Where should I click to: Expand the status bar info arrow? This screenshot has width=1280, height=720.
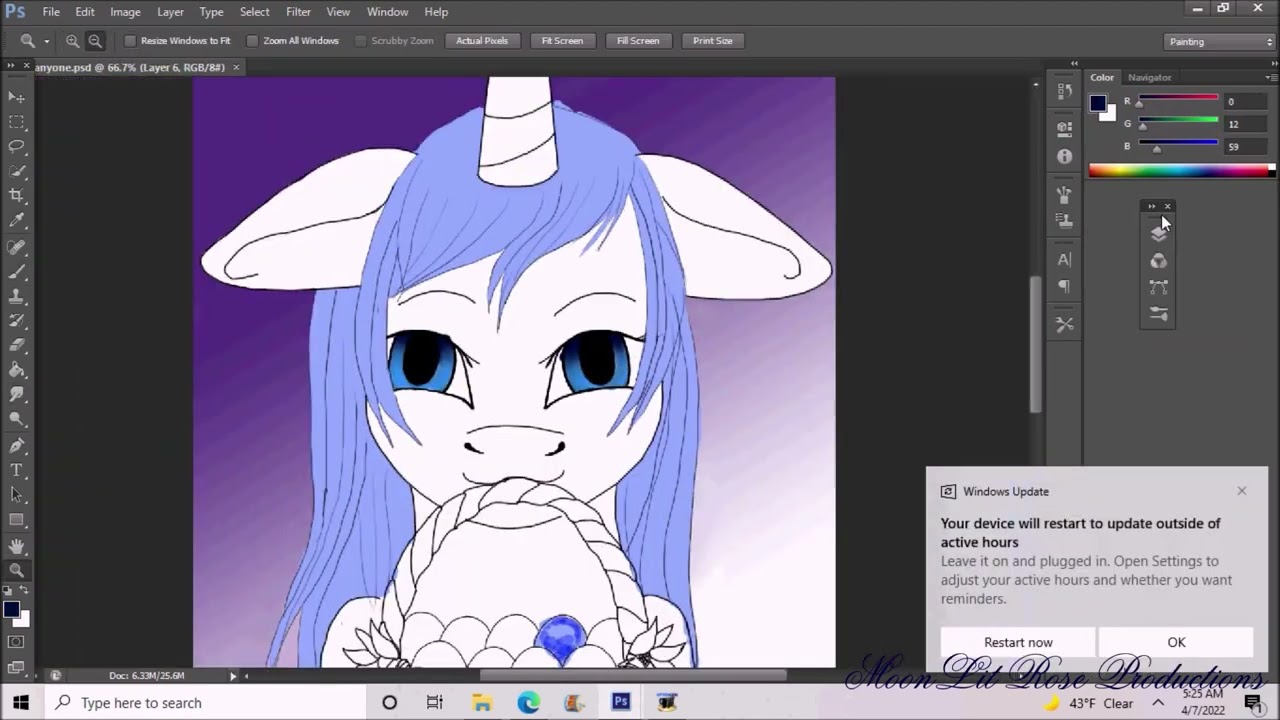233,676
